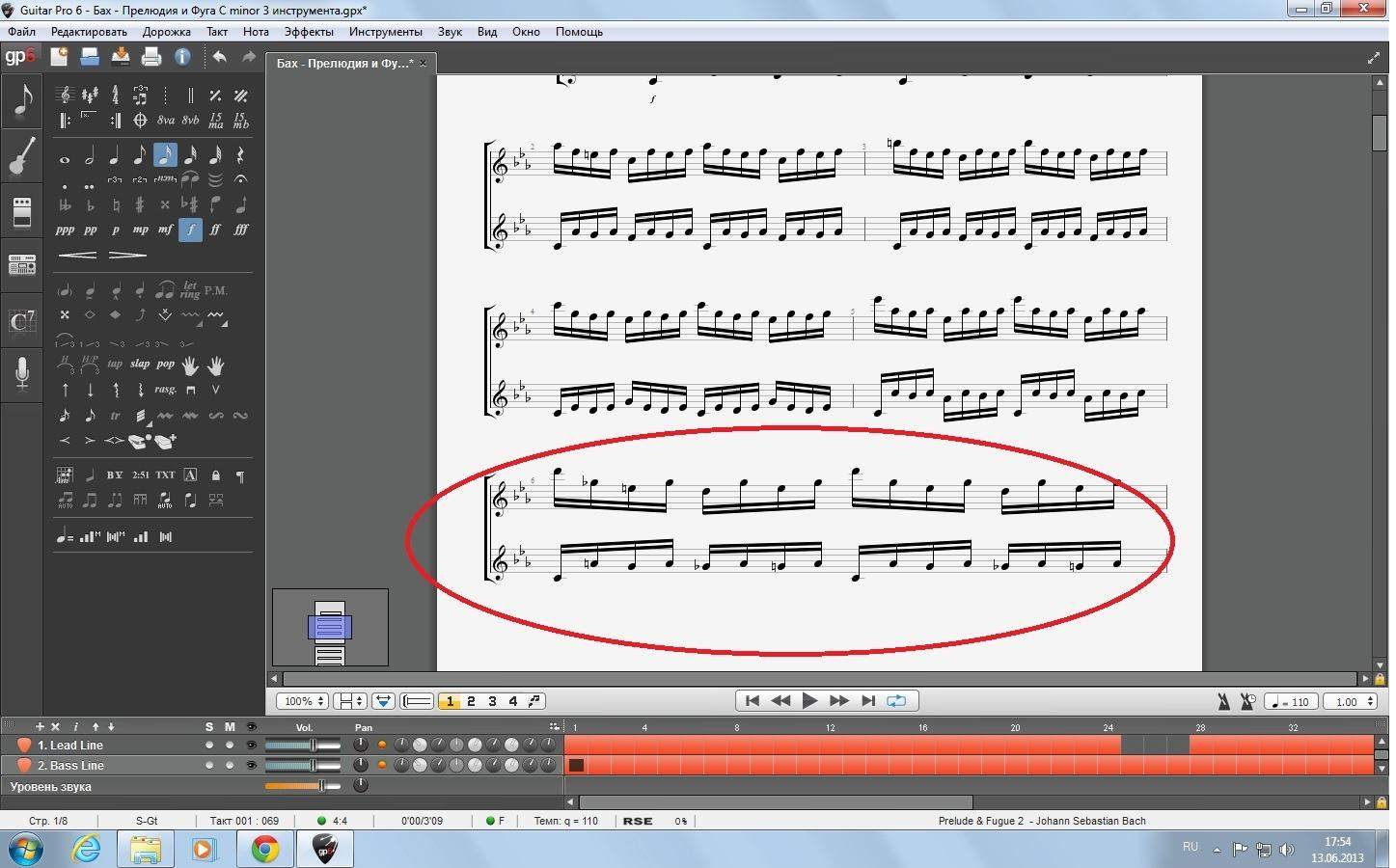Screen dimensions: 1396x868
Task: Solo the Bass Line track
Action: tap(209, 766)
